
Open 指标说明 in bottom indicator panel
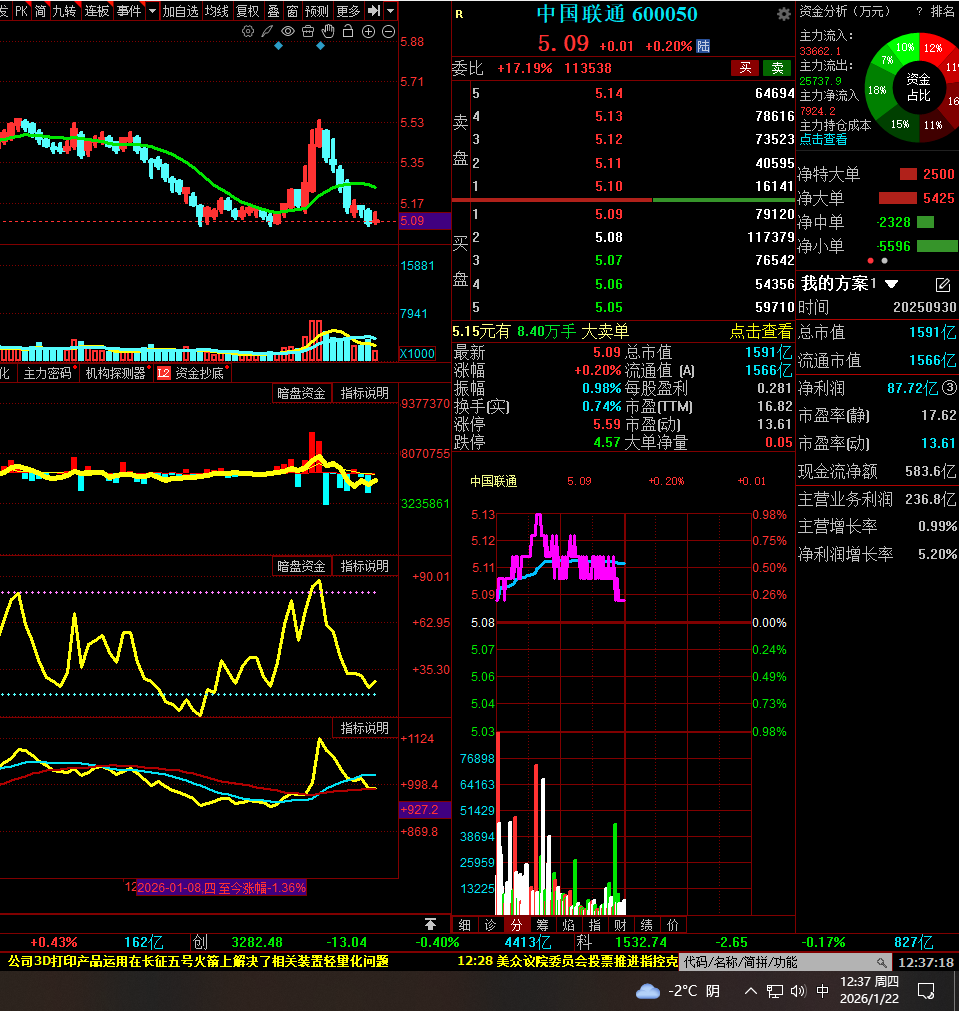pyautogui.click(x=364, y=728)
